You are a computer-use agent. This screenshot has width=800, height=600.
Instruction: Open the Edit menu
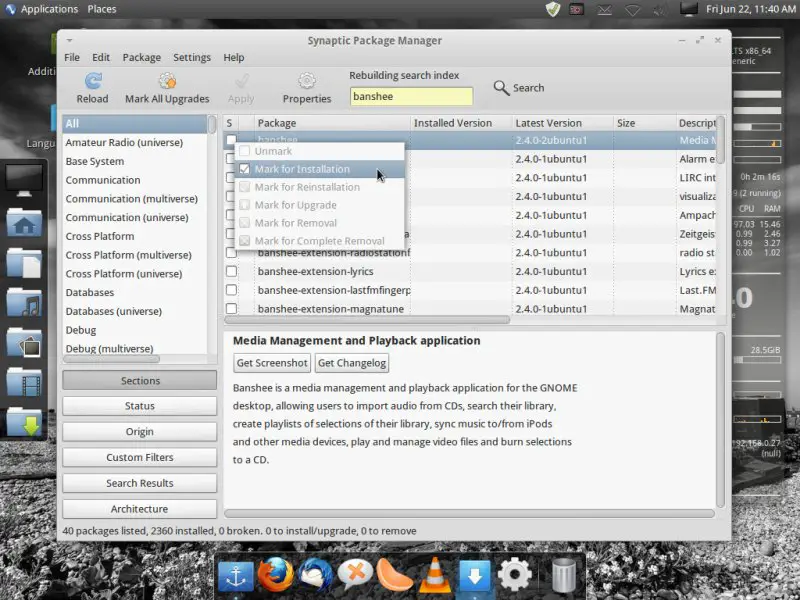coord(101,58)
